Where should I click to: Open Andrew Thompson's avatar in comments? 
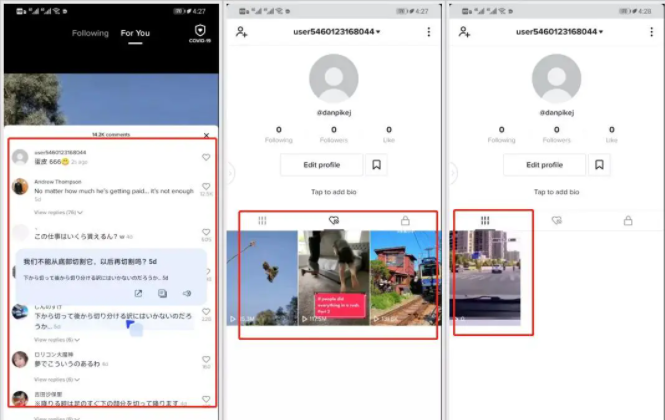click(20, 187)
